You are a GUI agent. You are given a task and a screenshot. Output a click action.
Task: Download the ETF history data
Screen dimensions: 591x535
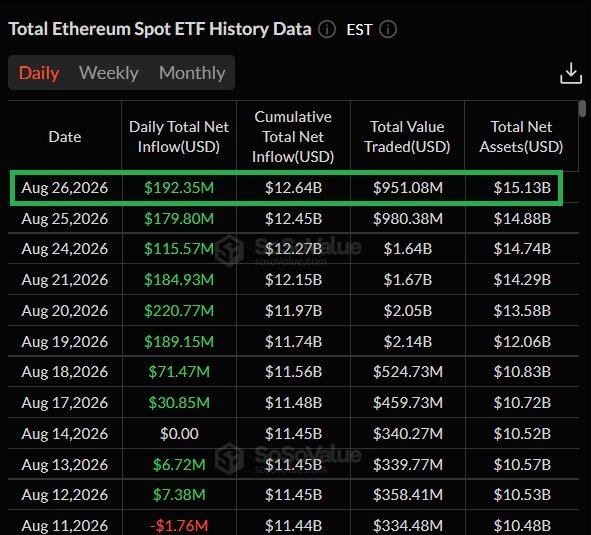[571, 73]
